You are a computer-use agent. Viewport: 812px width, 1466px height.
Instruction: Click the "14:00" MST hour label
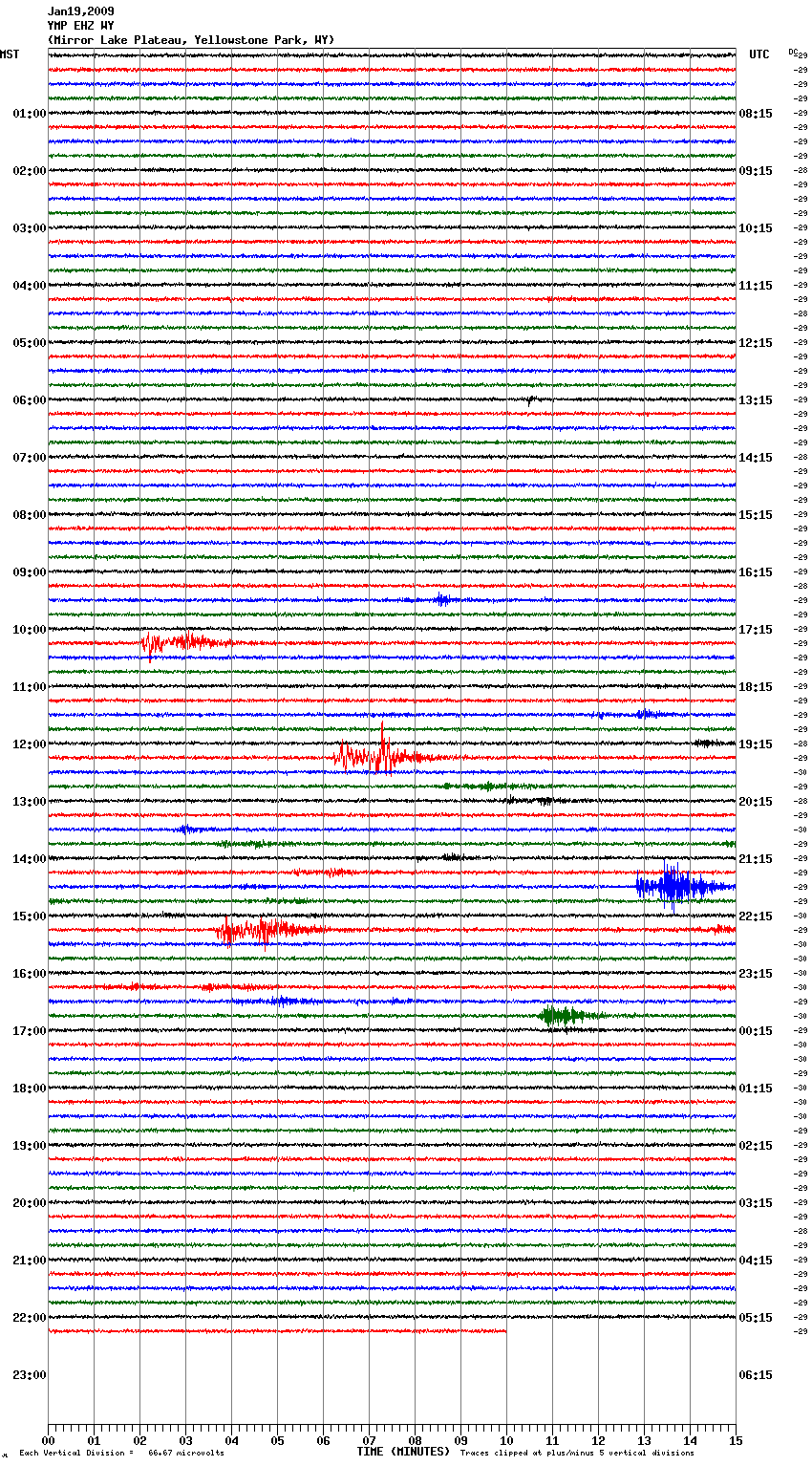pos(30,859)
